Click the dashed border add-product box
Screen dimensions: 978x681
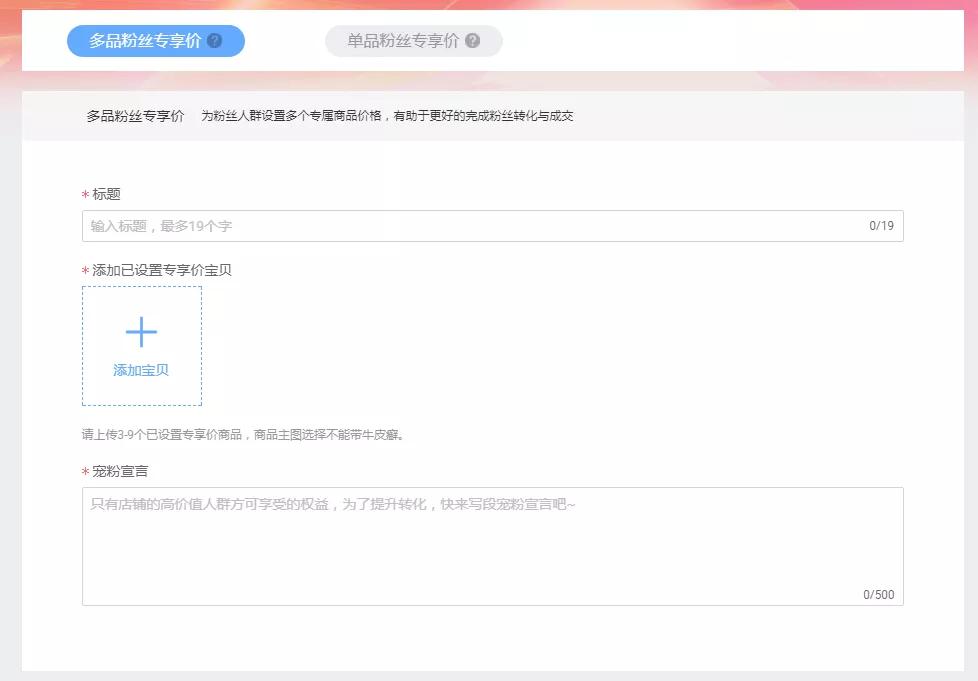click(x=141, y=345)
